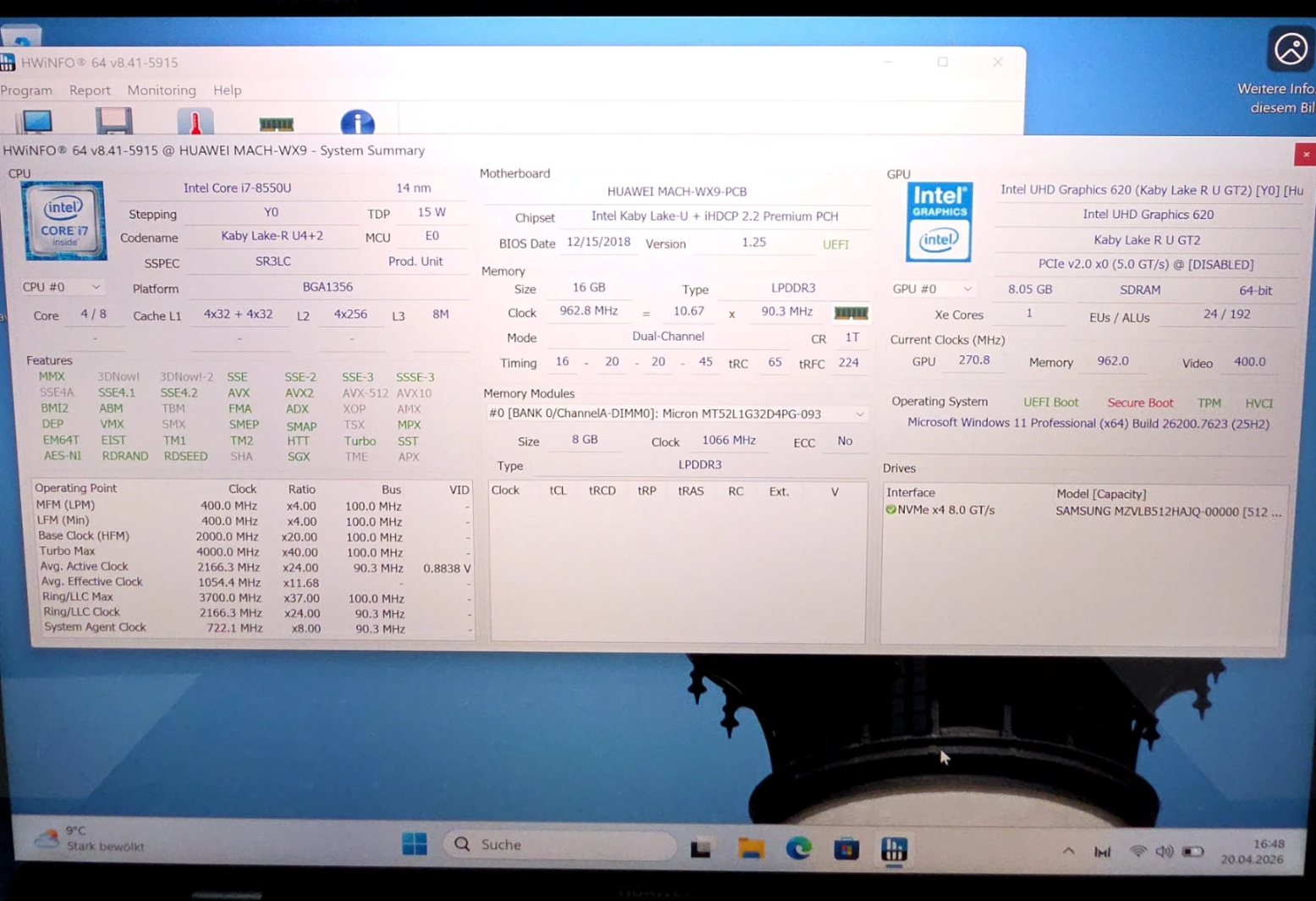
Task: Click the "SDRAM" GPU memory type
Action: (1140, 290)
